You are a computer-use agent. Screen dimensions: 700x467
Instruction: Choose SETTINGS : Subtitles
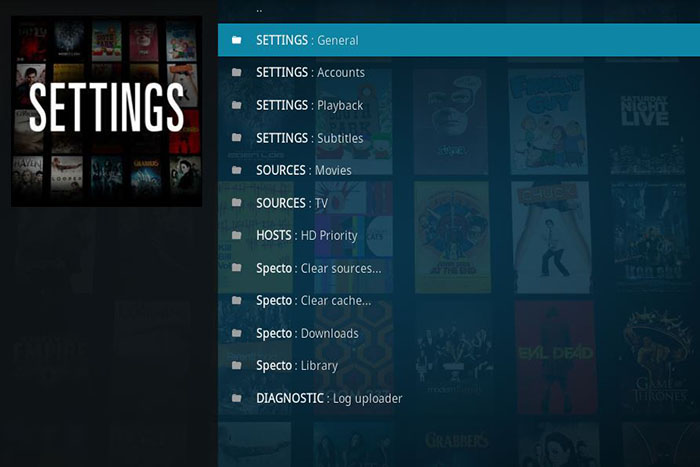coord(459,138)
